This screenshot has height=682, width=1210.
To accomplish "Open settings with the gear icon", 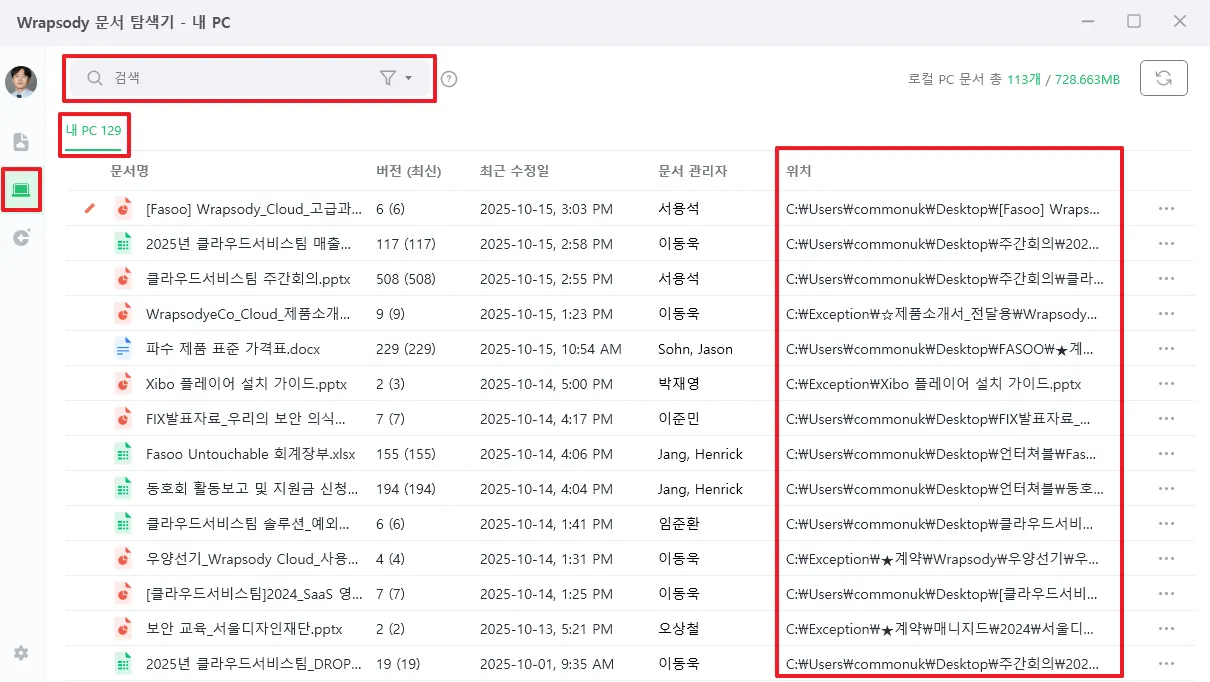I will point(21,653).
